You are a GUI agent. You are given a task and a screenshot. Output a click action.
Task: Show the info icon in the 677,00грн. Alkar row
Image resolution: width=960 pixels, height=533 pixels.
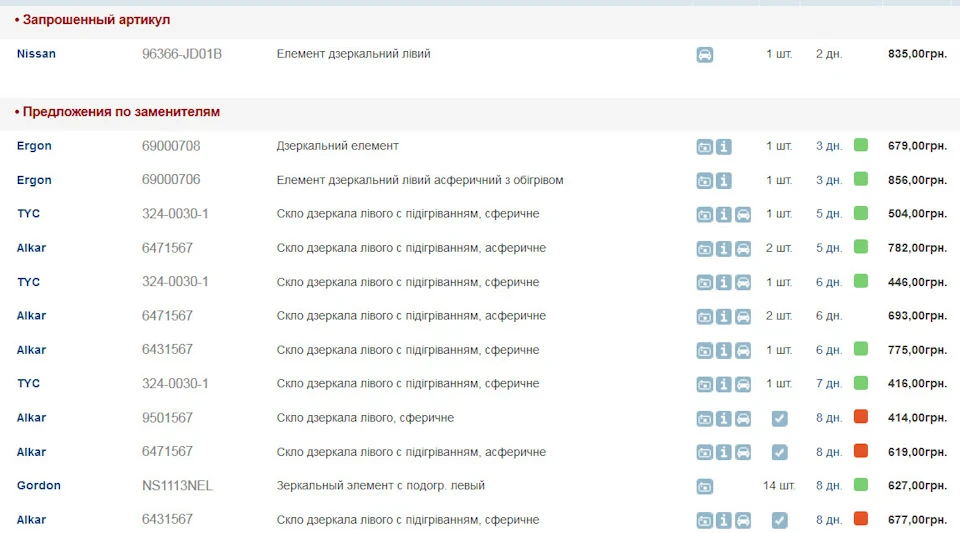point(724,520)
